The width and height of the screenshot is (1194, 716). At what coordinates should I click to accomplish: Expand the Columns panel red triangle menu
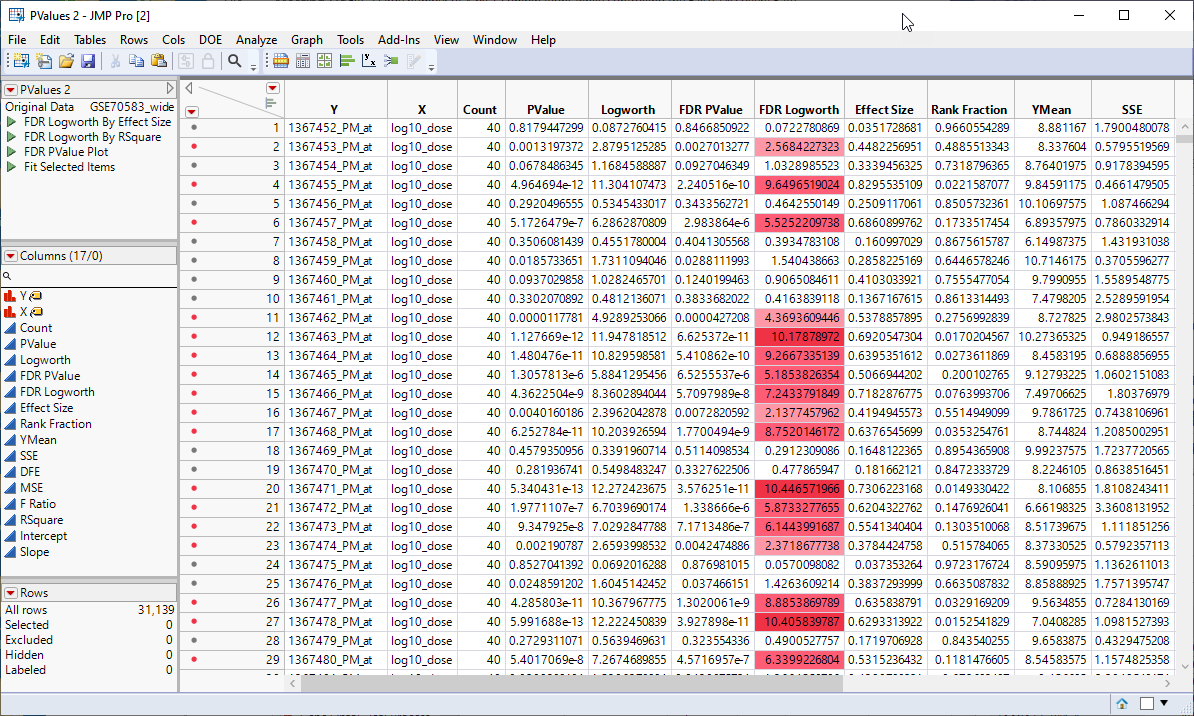pos(11,256)
